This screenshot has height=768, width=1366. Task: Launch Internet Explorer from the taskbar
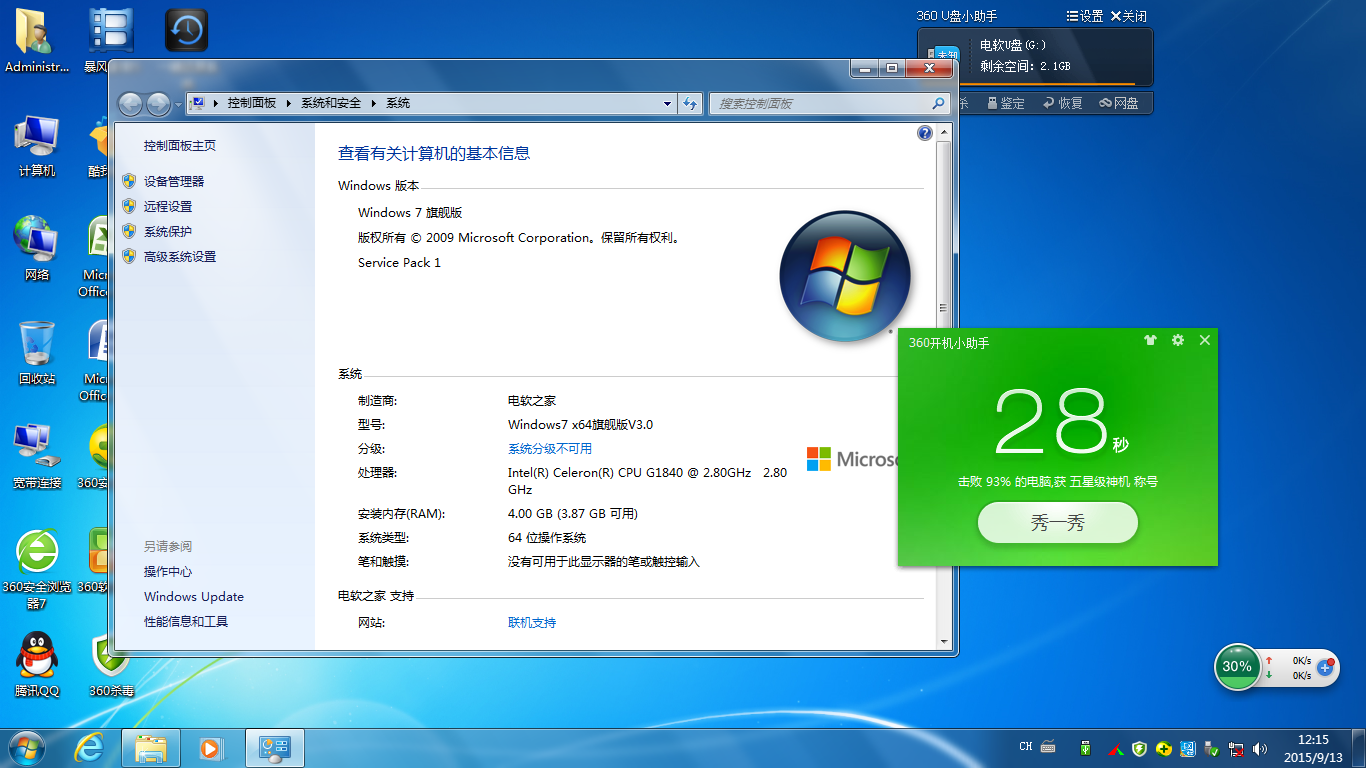pos(90,748)
